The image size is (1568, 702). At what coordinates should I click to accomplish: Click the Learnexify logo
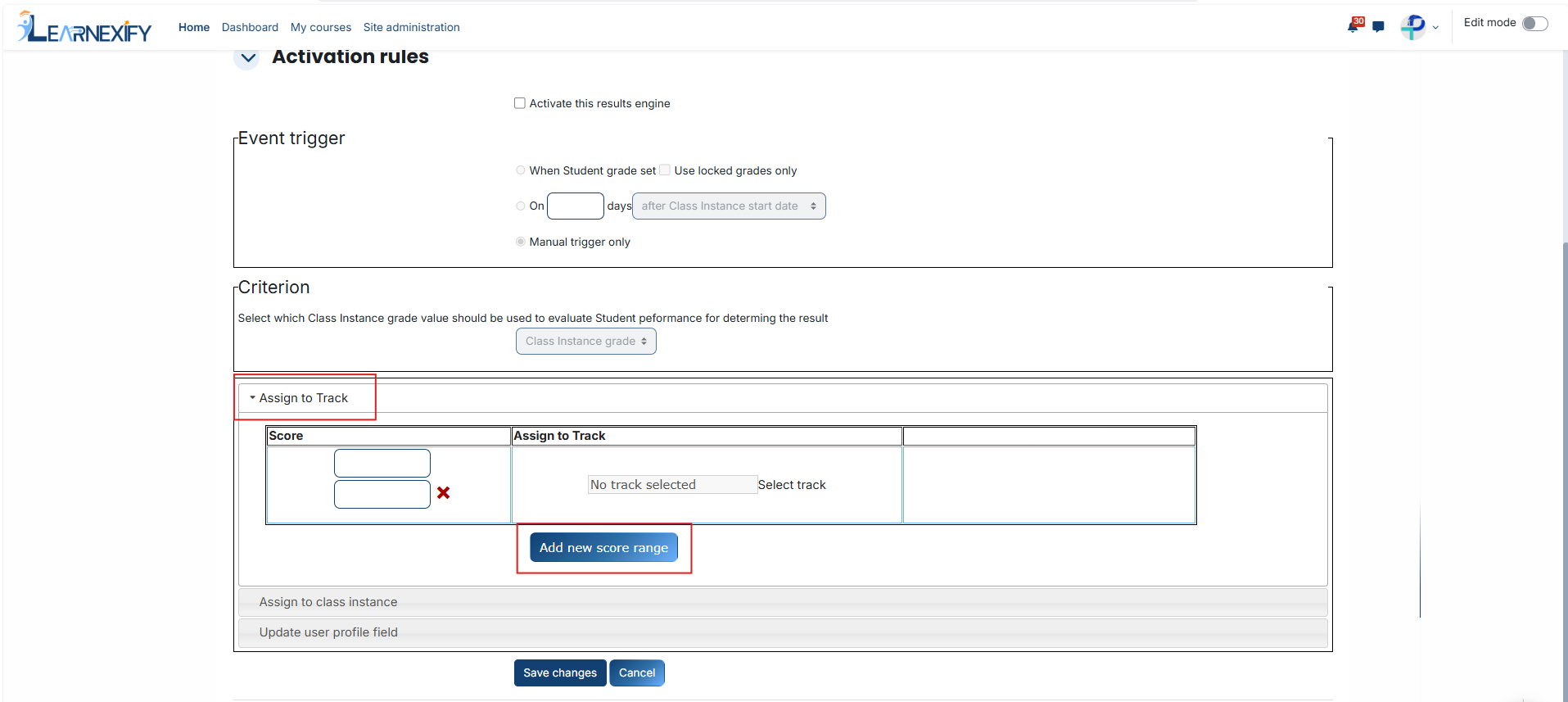coord(84,28)
